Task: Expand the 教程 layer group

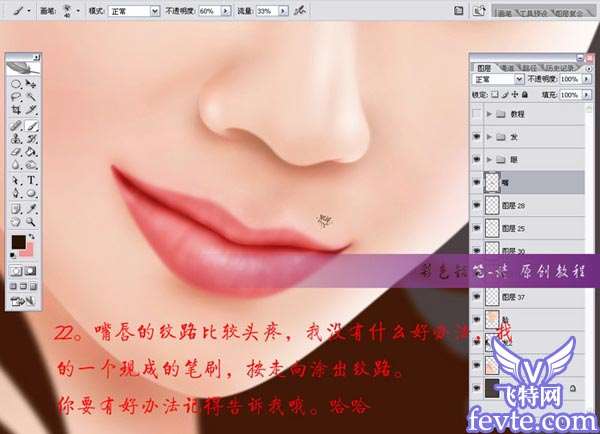Action: (489, 114)
